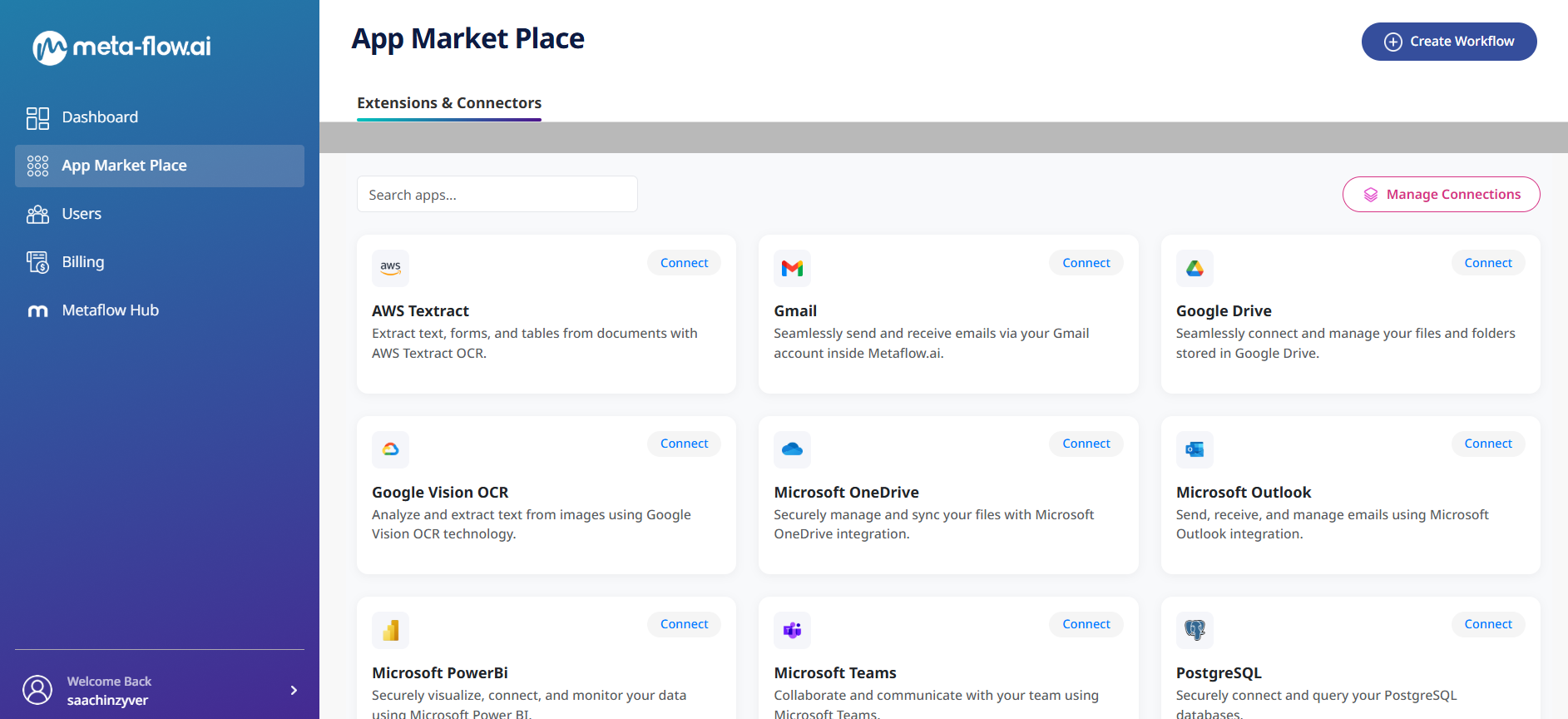Image resolution: width=1568 pixels, height=719 pixels.
Task: Connect Microsoft Outlook
Action: pos(1488,444)
